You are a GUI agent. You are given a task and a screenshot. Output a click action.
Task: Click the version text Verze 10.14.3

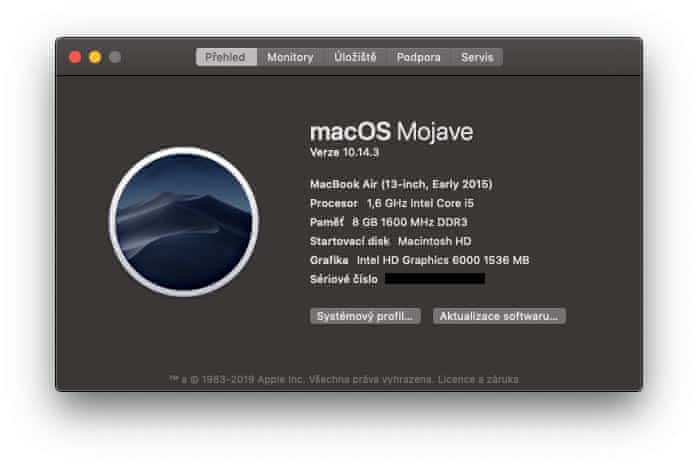pos(344,153)
